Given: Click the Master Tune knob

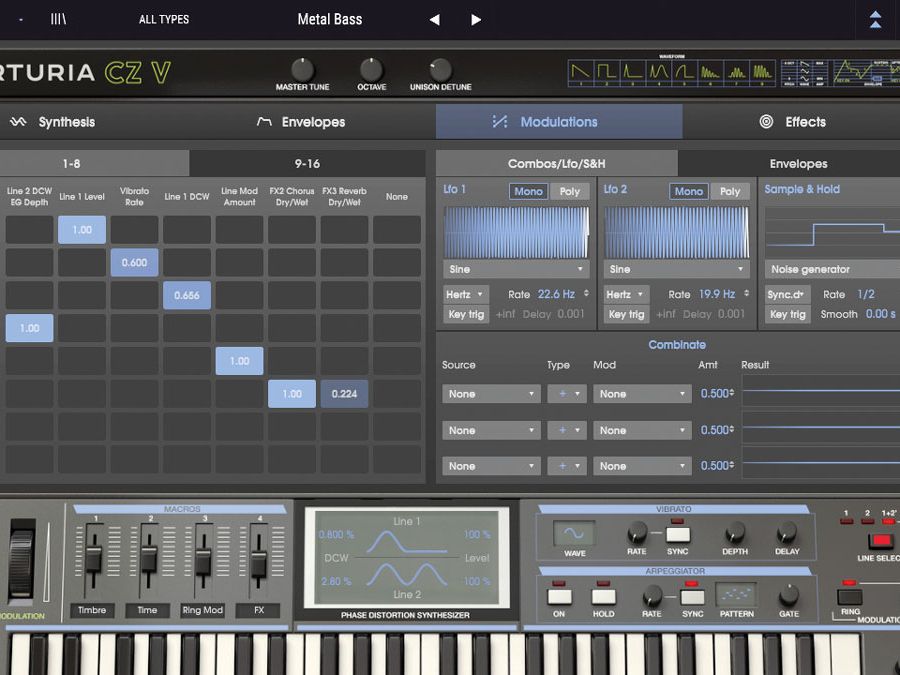Looking at the screenshot, I should [x=302, y=69].
